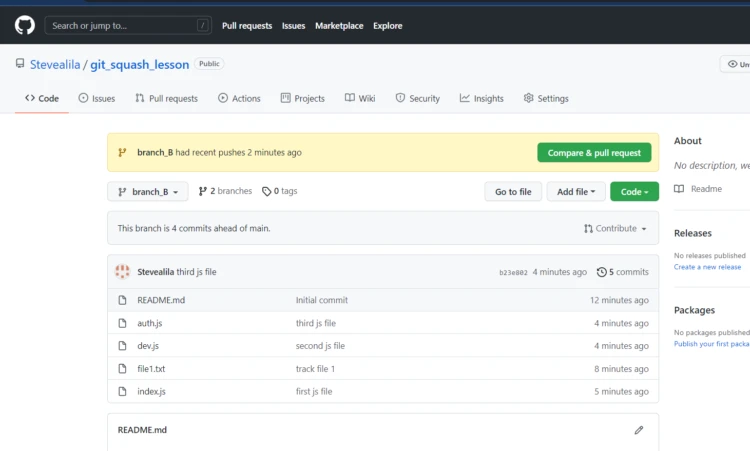Open the auth.js file
The height and width of the screenshot is (451, 750).
pos(150,323)
